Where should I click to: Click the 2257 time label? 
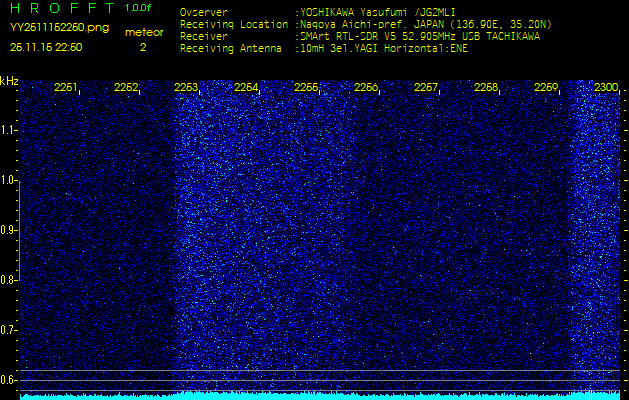tap(426, 87)
